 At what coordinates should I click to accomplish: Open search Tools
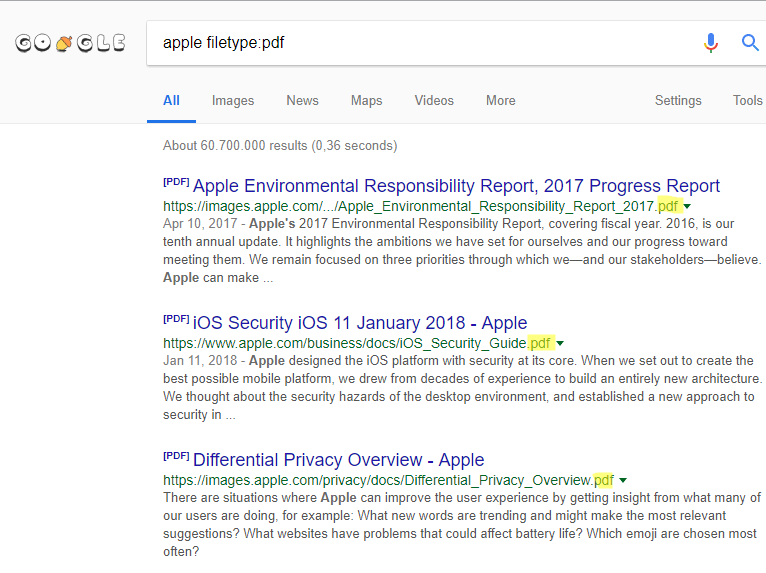tap(747, 101)
